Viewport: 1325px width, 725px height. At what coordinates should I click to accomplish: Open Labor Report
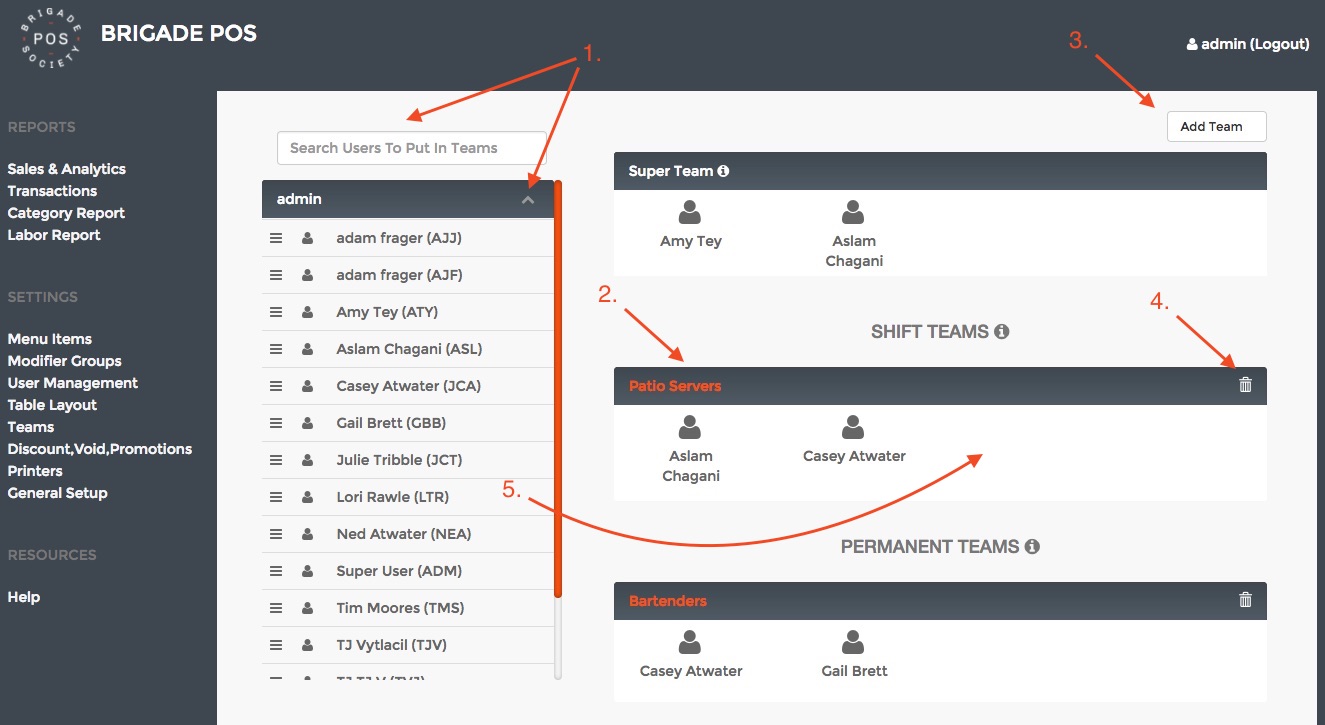tap(54, 235)
